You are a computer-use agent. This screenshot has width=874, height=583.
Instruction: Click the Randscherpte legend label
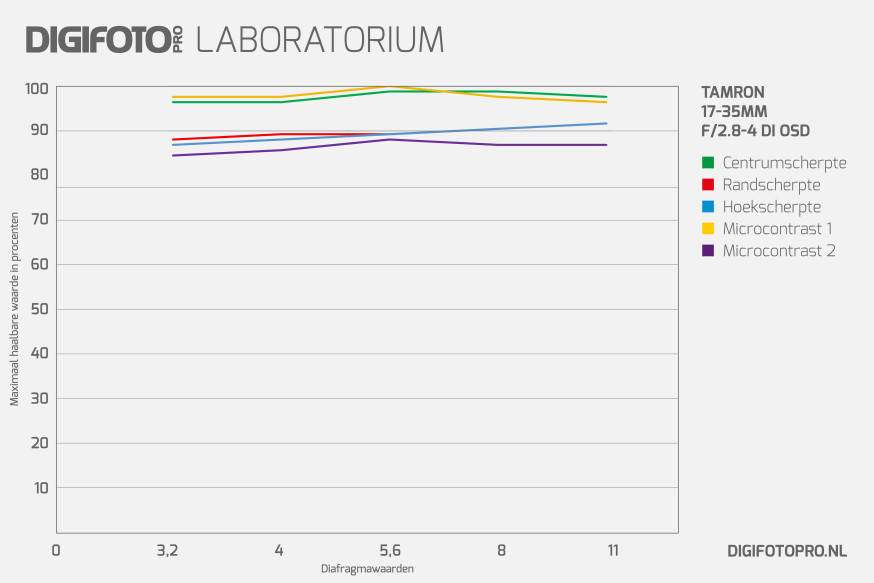tap(771, 185)
